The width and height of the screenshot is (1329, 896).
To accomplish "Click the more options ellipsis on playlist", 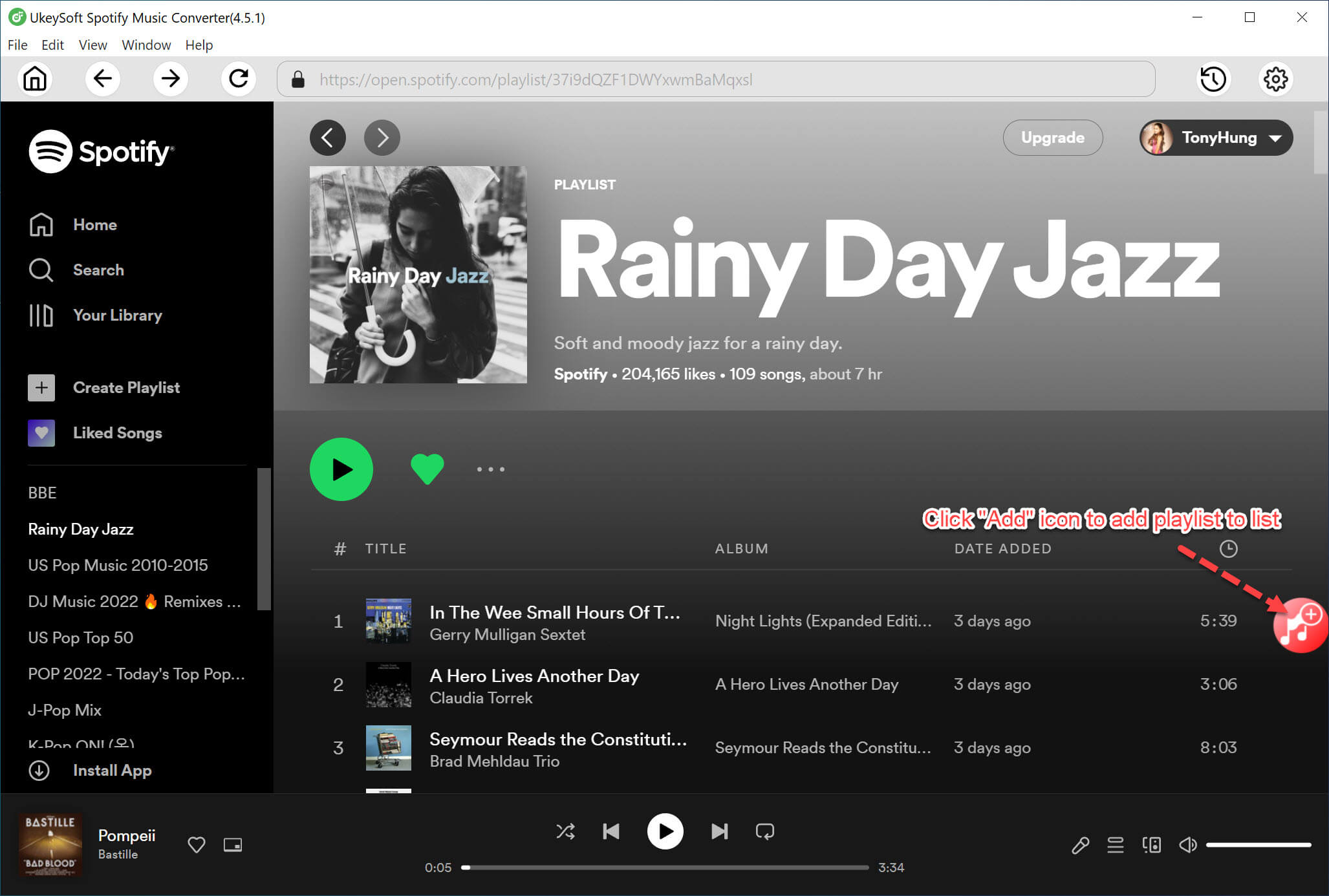I will [489, 469].
